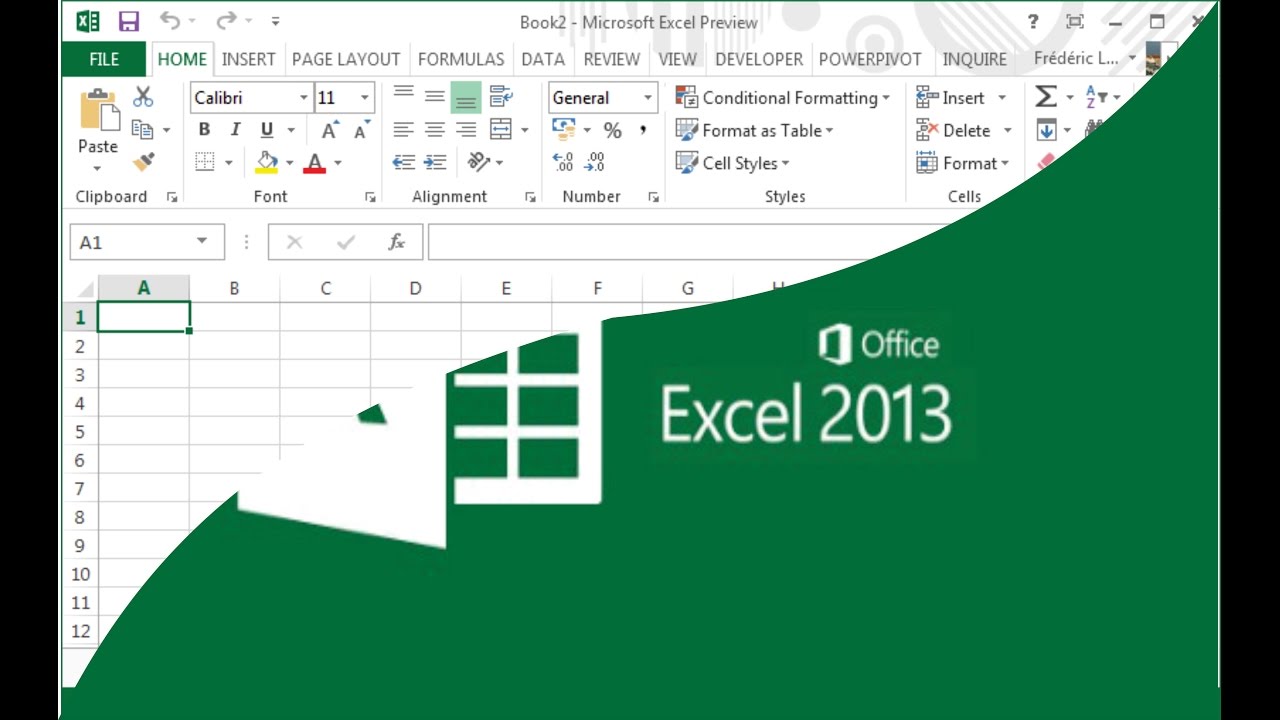Screen dimensions: 1280x720
Task: Open the Calibri font name dropdown
Action: tap(304, 98)
